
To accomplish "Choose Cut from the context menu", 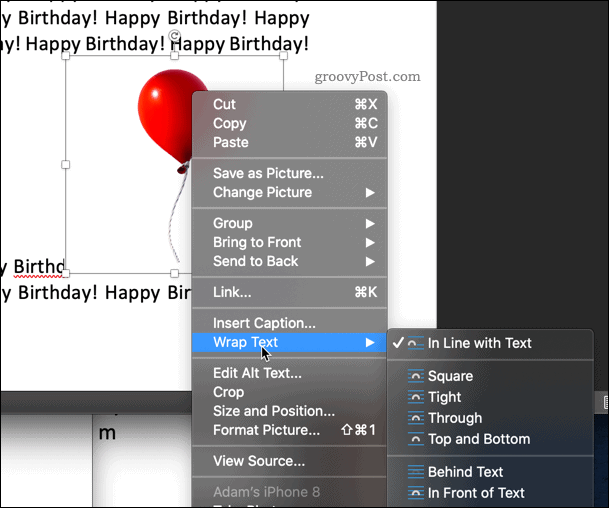I will (x=289, y=104).
